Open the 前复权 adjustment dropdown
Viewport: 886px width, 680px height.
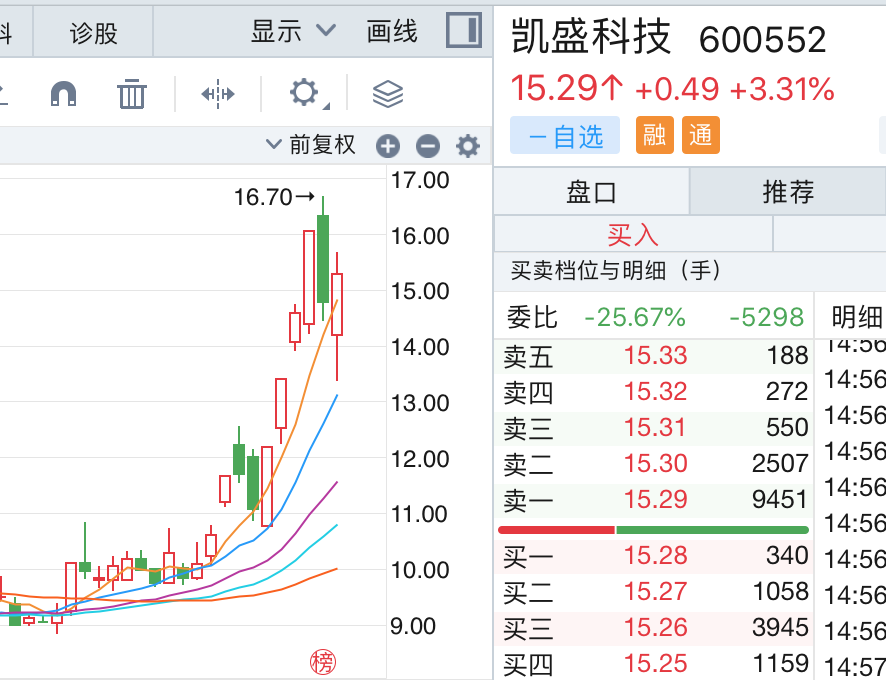pyautogui.click(x=311, y=145)
